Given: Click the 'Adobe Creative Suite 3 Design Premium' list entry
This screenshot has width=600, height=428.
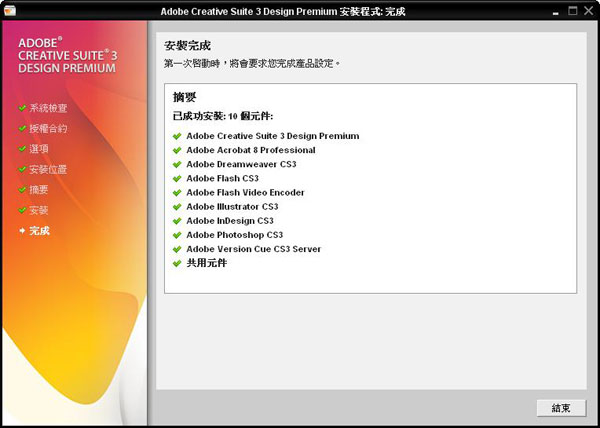Looking at the screenshot, I should 273,136.
